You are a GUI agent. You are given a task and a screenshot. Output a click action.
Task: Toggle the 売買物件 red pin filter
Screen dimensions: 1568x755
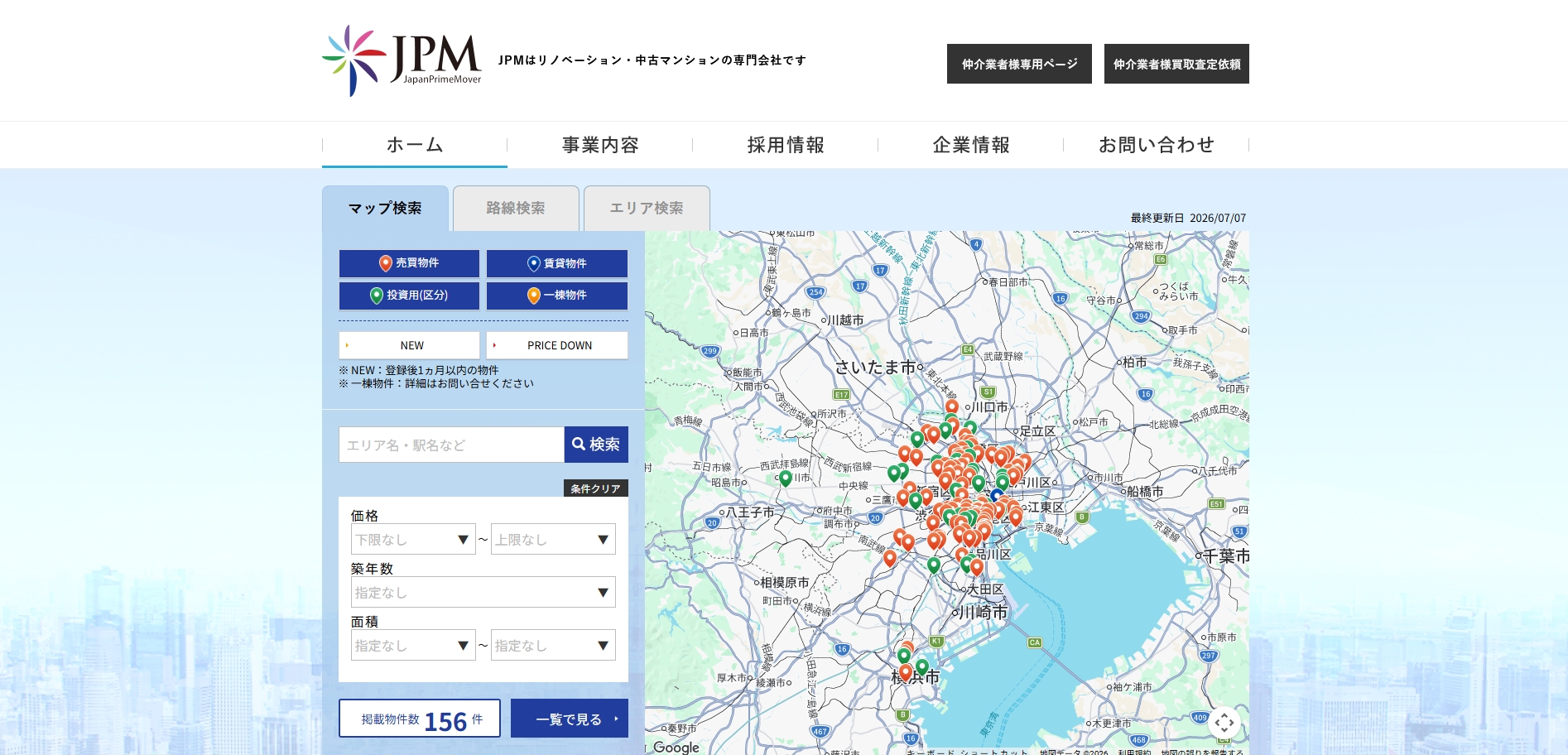(x=409, y=263)
